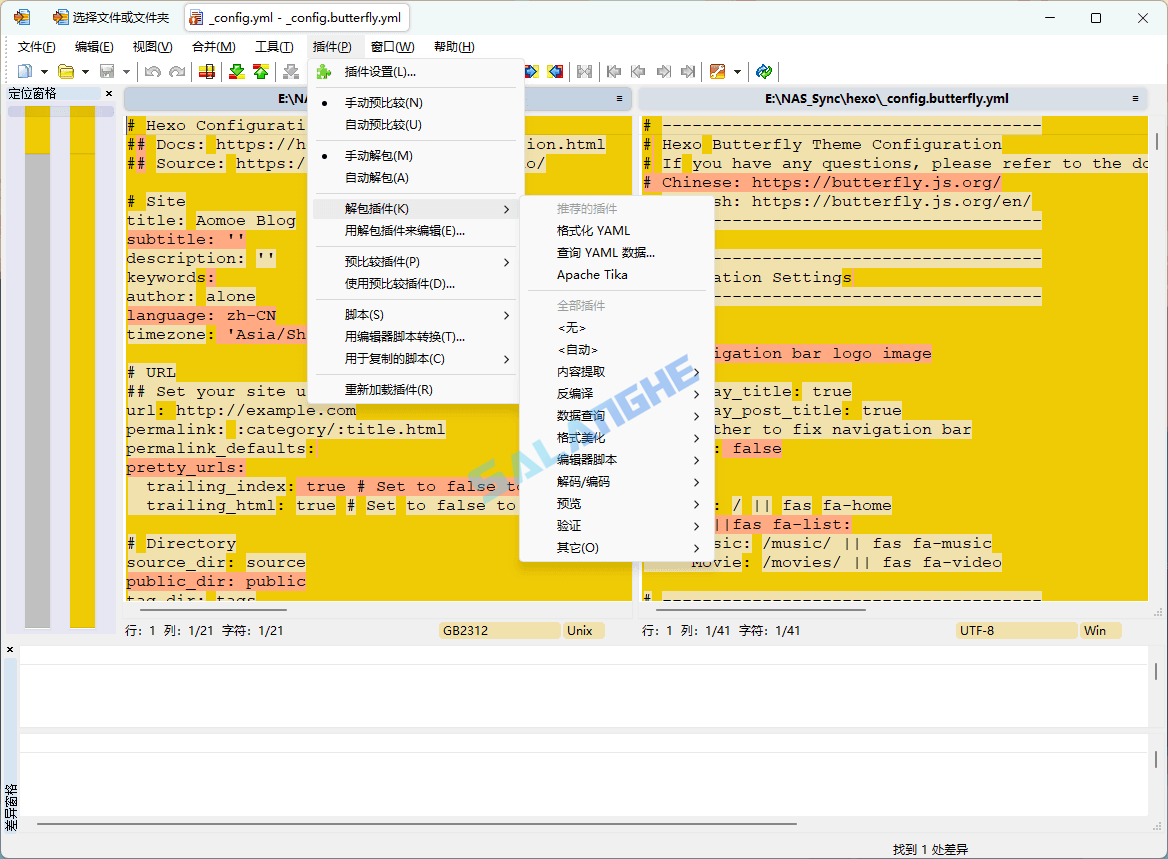This screenshot has width=1168, height=859.
Task: Jump to previous difference with green up-arrow icon
Action: tap(262, 71)
